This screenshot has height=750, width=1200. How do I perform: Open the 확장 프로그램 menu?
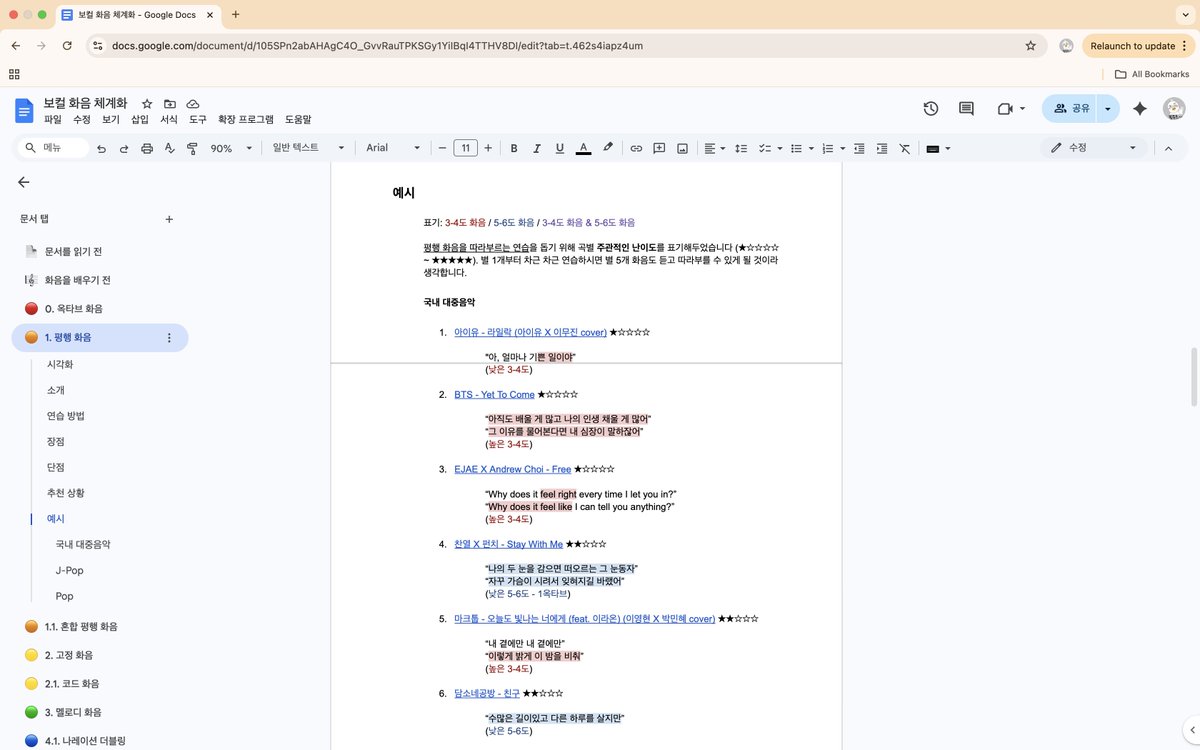[246, 119]
